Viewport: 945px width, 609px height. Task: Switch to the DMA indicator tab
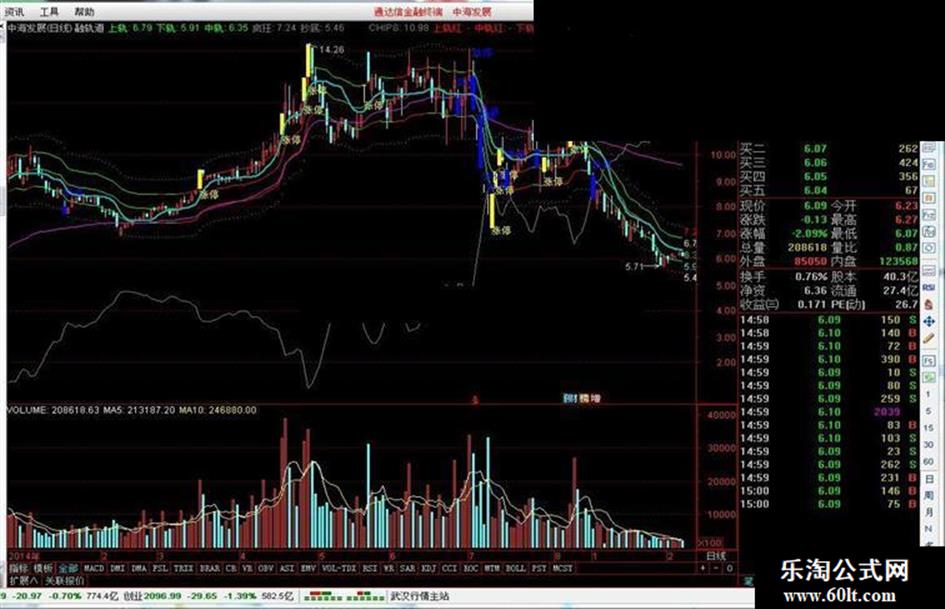pos(139,568)
